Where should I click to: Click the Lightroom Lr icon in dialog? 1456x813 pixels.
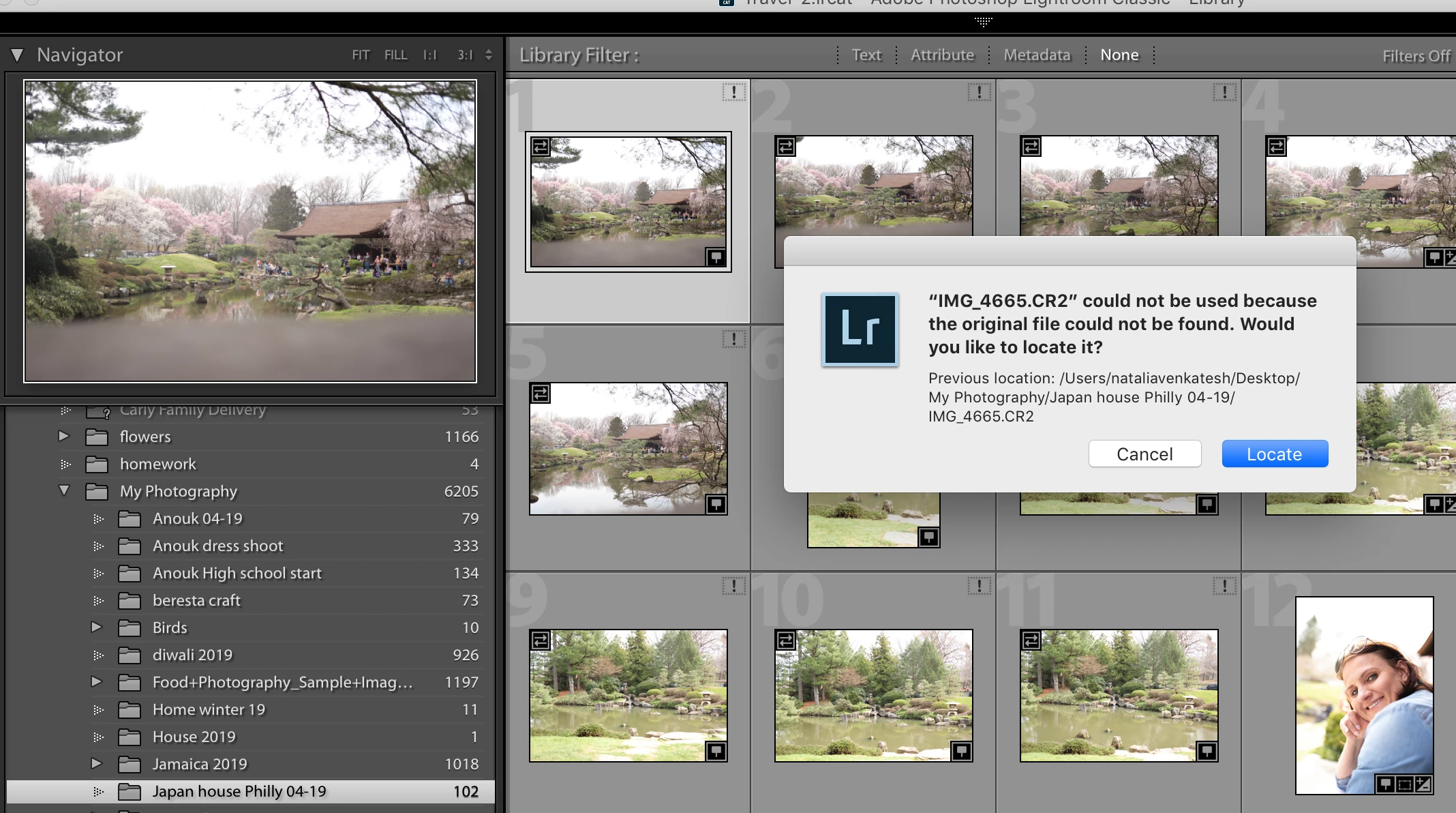860,329
